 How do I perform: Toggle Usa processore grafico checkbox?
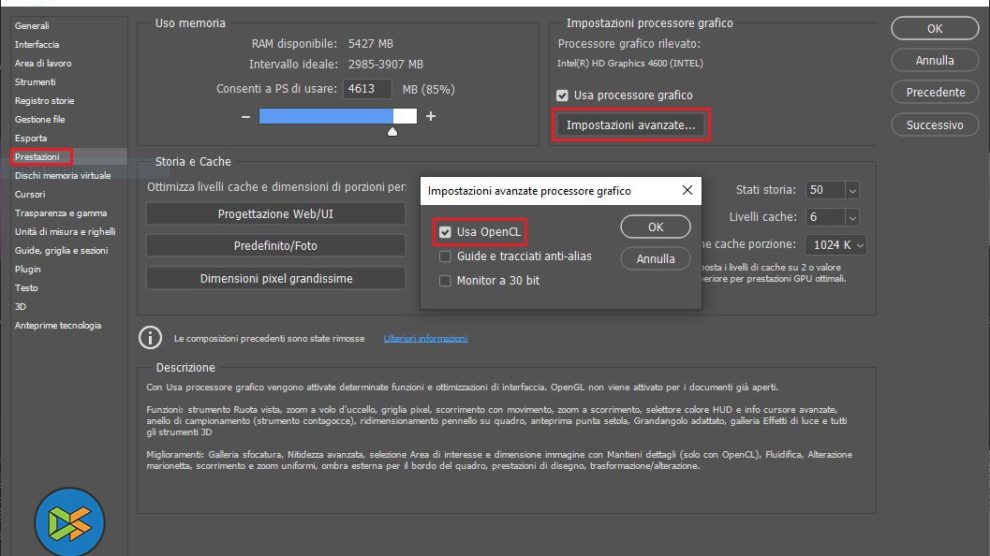click(x=562, y=95)
